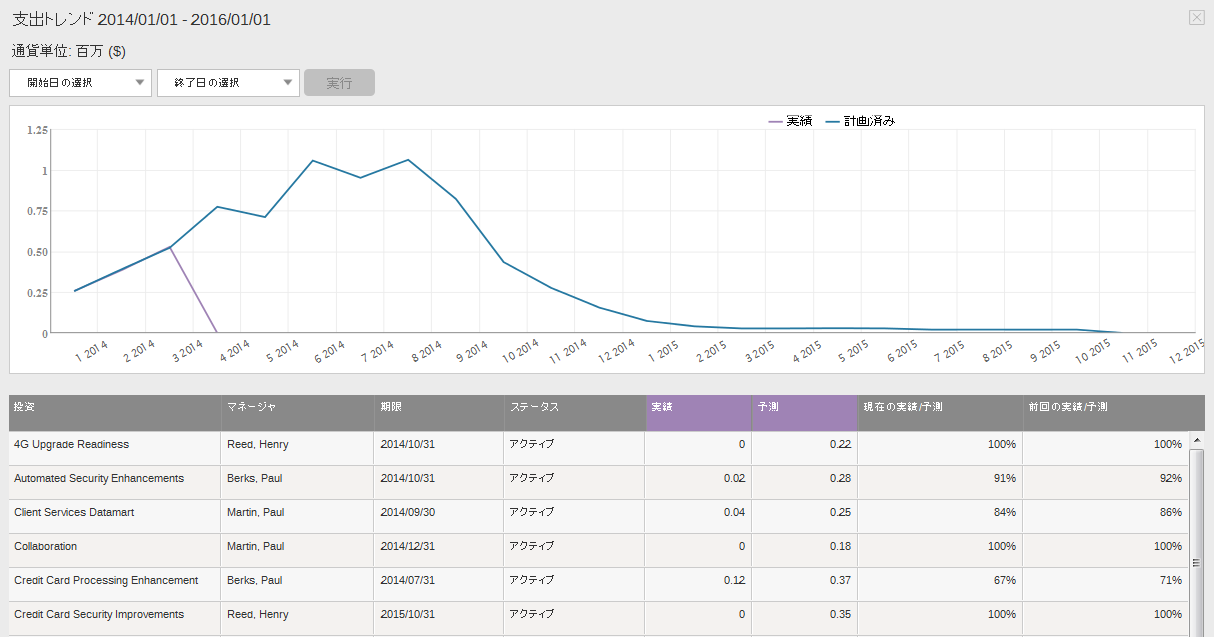Sort by 期限 column header
1214x637 pixels.
(391, 408)
